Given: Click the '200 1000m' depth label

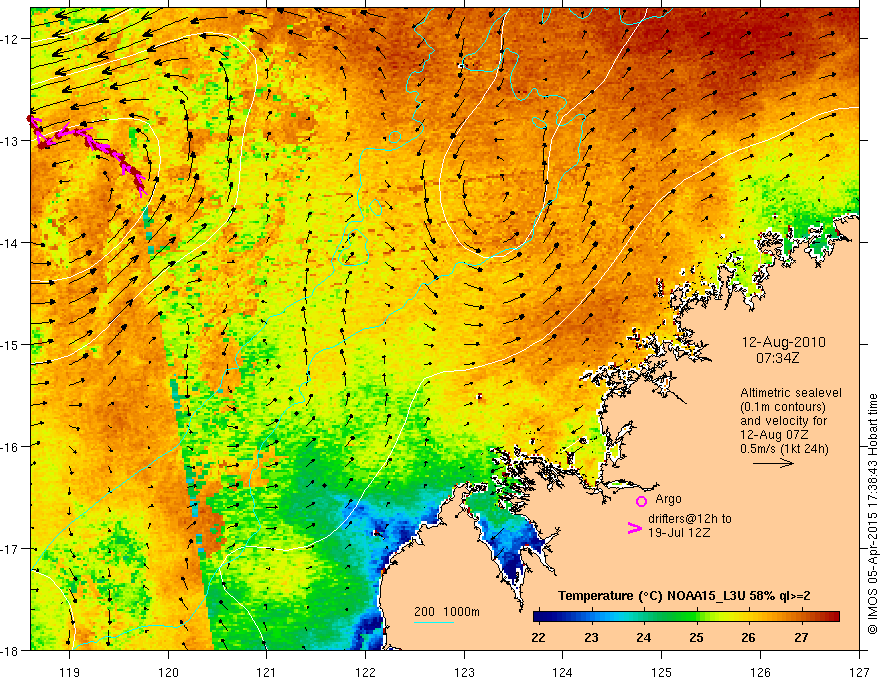Looking at the screenshot, I should (x=447, y=612).
